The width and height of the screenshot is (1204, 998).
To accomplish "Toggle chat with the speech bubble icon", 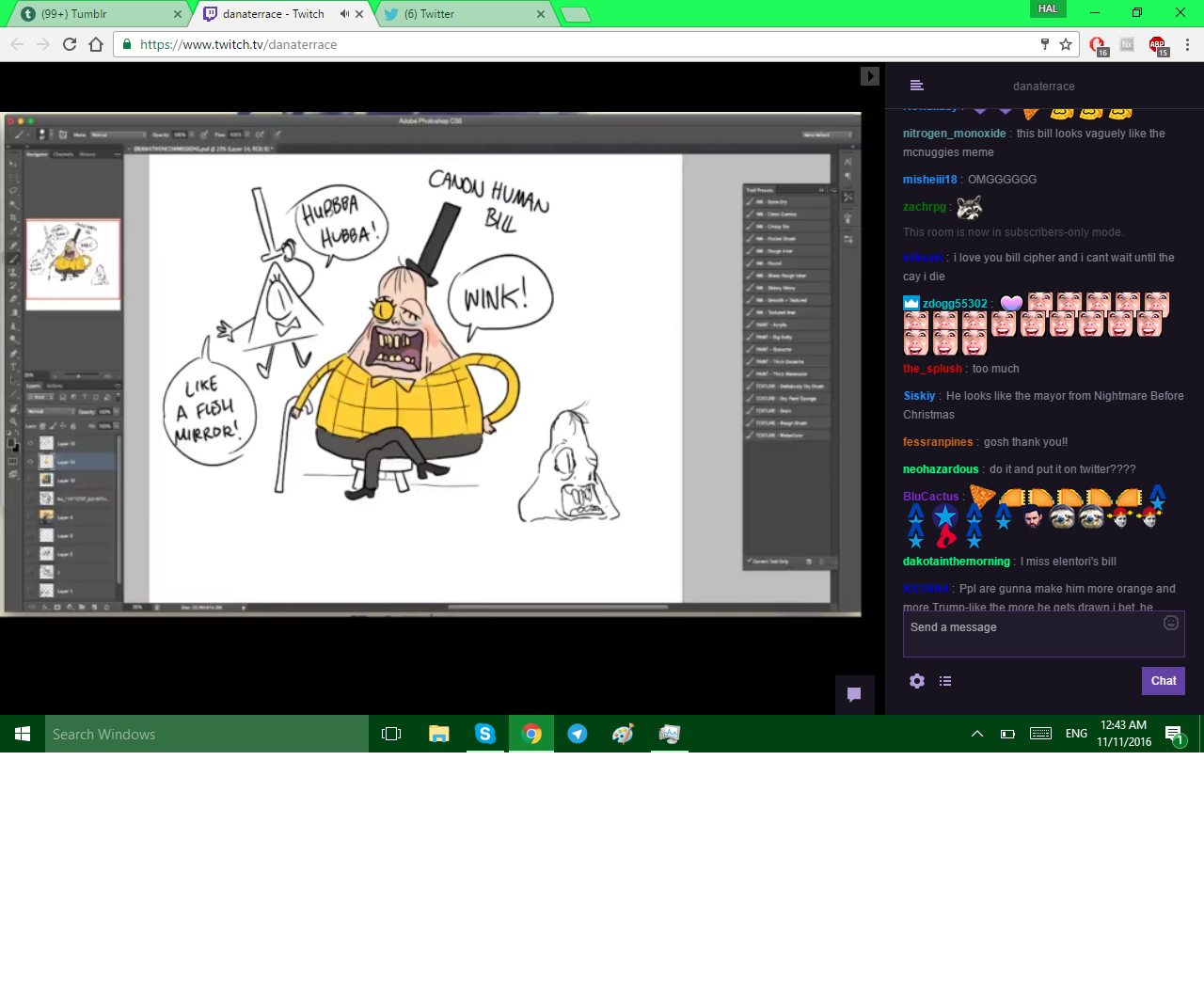I will [854, 695].
